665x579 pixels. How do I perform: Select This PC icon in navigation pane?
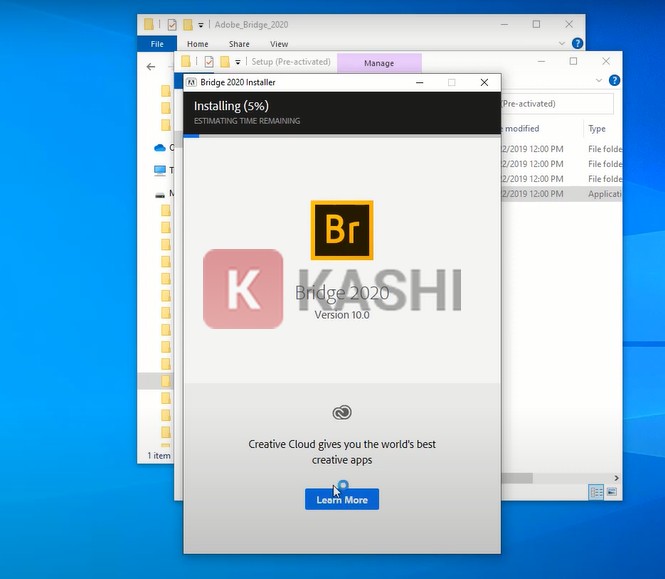pyautogui.click(x=160, y=170)
